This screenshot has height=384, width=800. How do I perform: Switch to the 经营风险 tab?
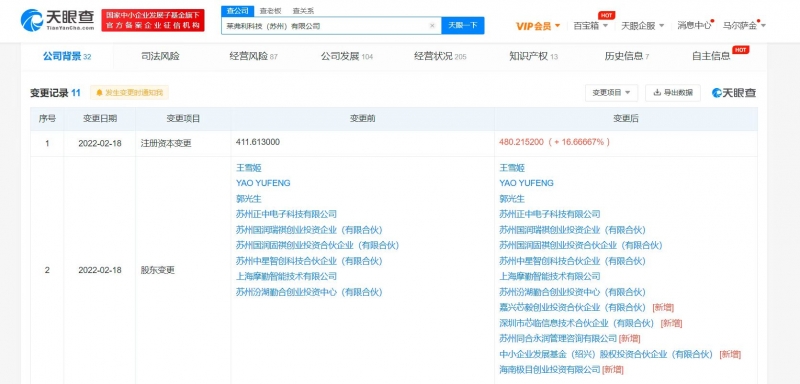coord(254,57)
